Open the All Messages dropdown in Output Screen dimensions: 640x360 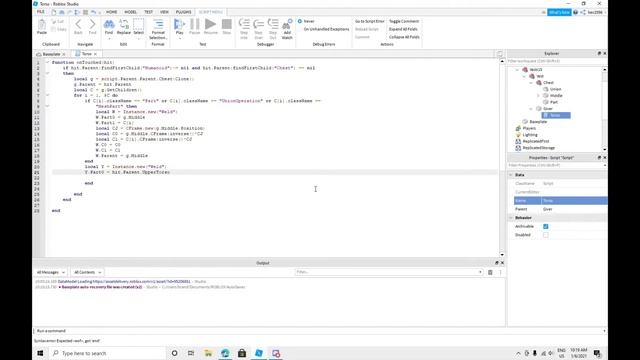click(x=51, y=272)
